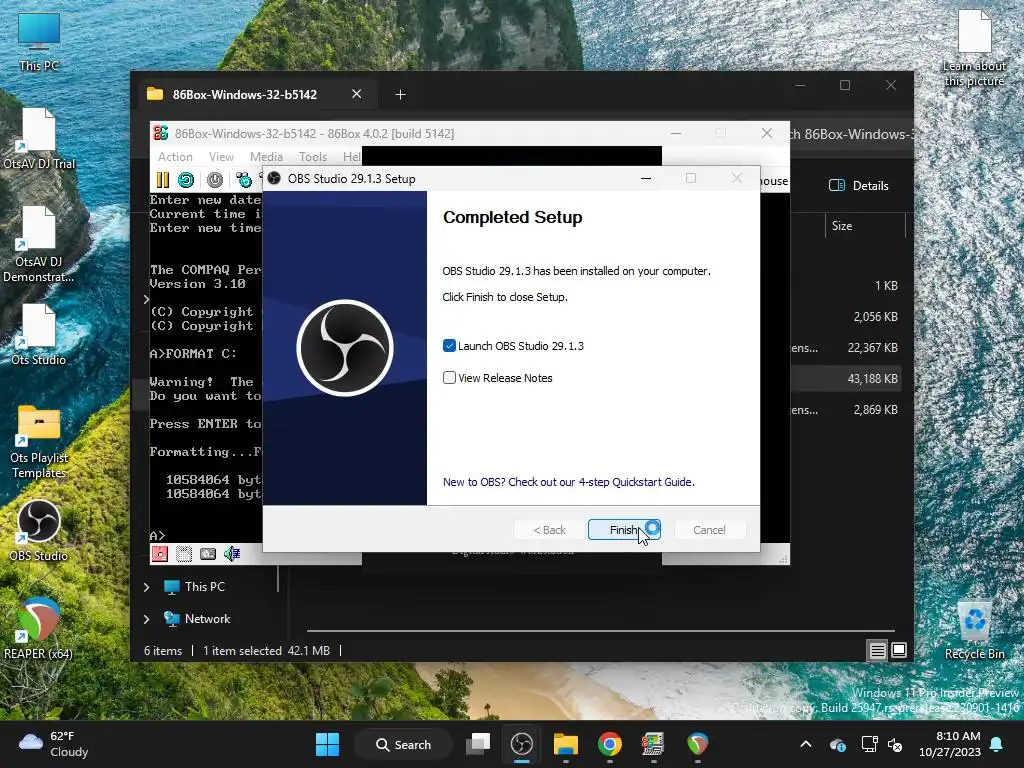Select the REAPER (x64) desktop shortcut
Image resolution: width=1024 pixels, height=768 pixels.
[39, 628]
